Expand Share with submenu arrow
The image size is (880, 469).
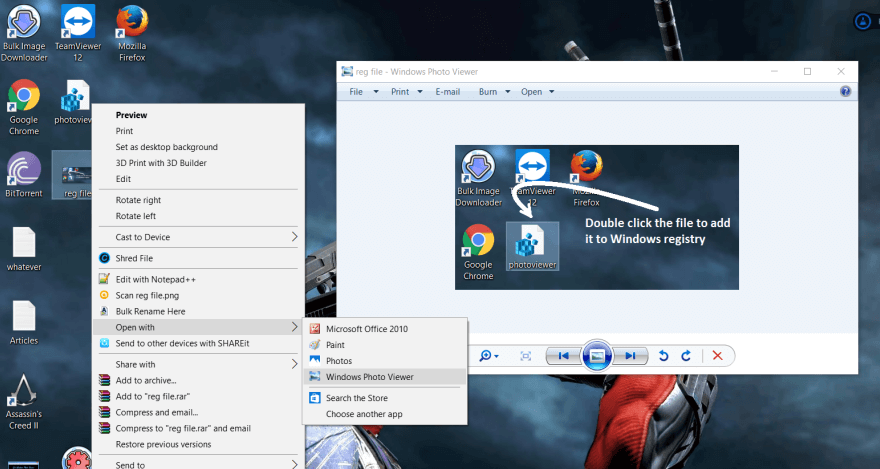(x=294, y=364)
